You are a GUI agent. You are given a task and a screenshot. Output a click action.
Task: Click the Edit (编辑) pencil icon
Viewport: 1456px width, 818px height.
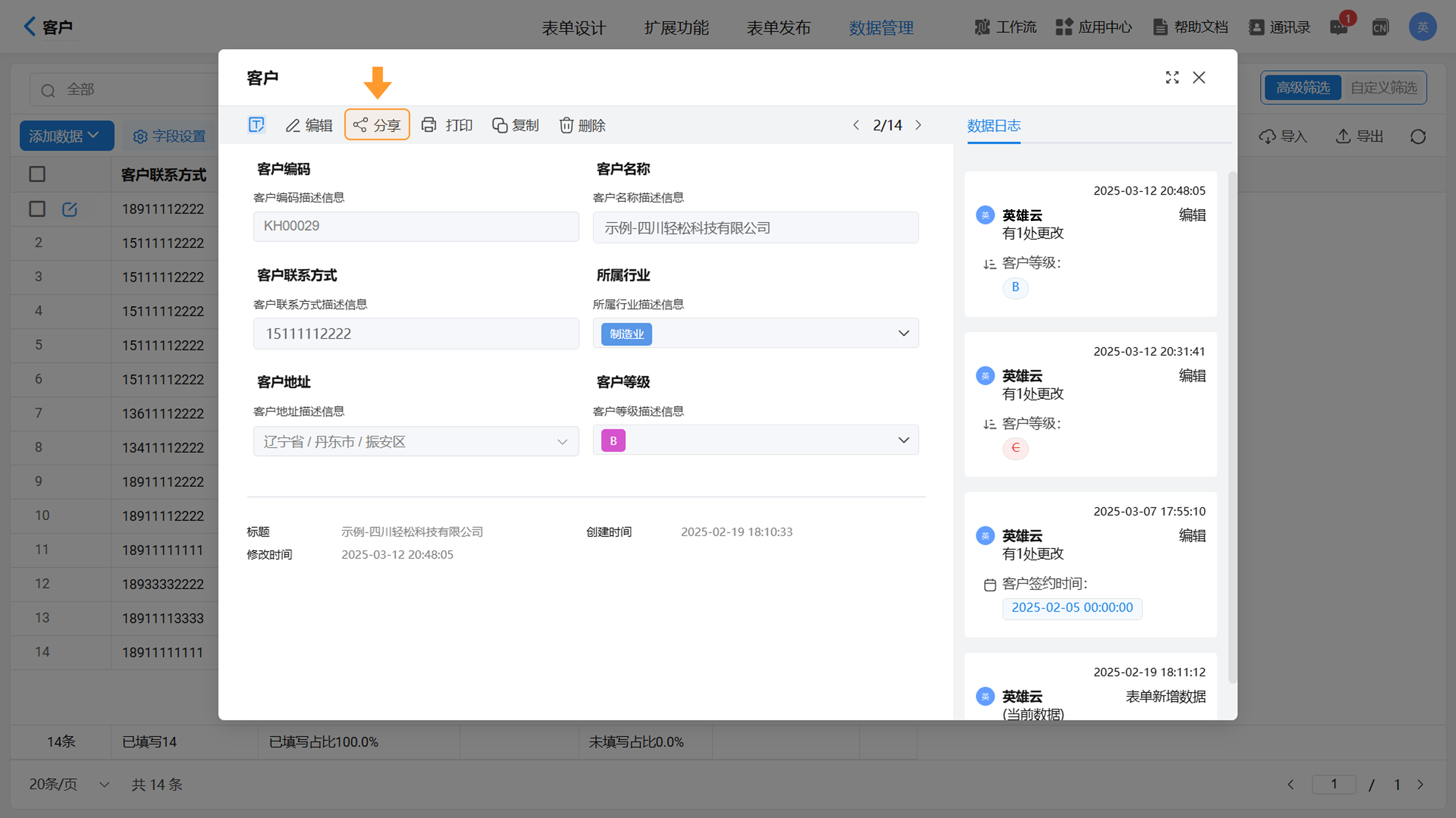click(293, 125)
